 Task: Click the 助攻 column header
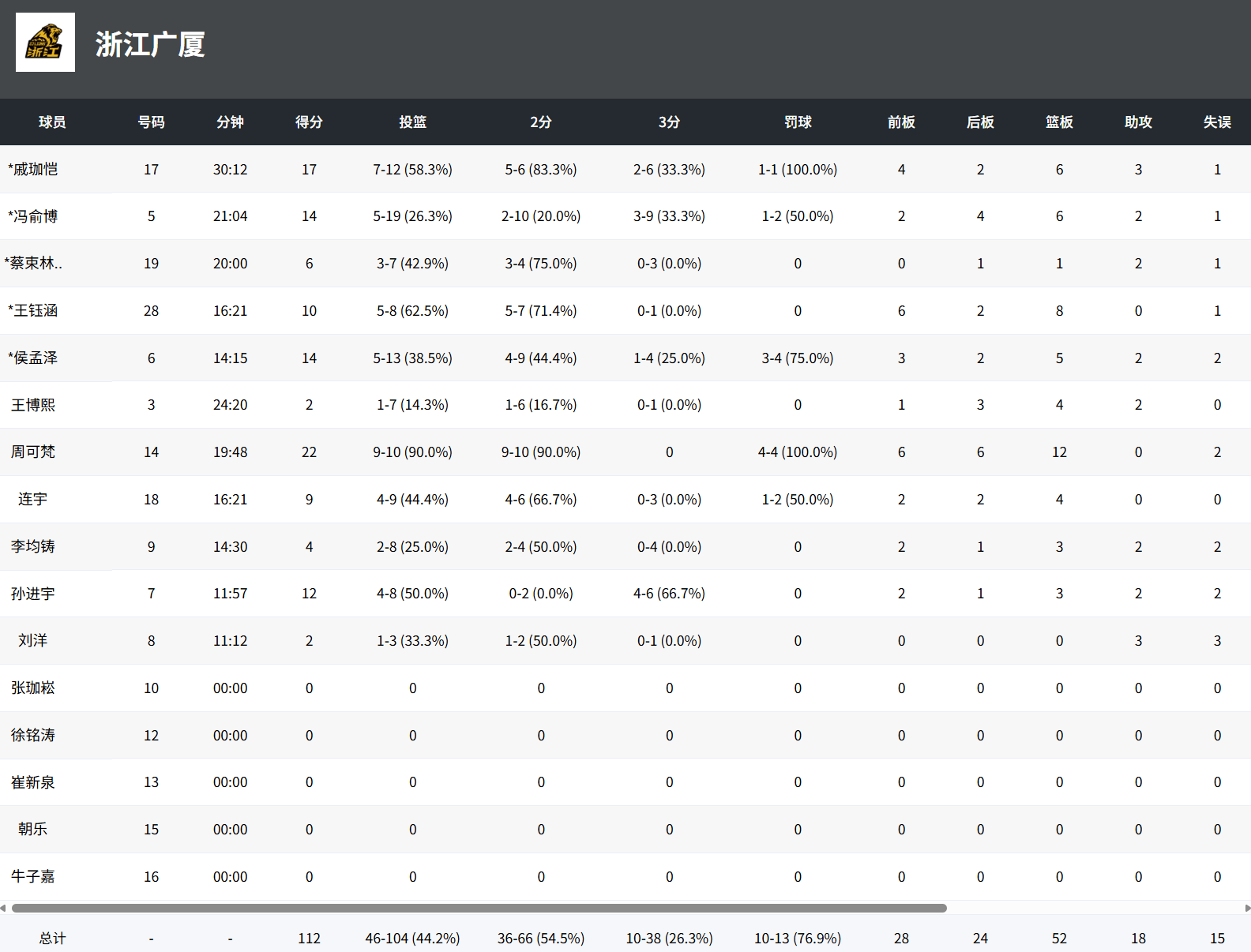tap(1138, 122)
